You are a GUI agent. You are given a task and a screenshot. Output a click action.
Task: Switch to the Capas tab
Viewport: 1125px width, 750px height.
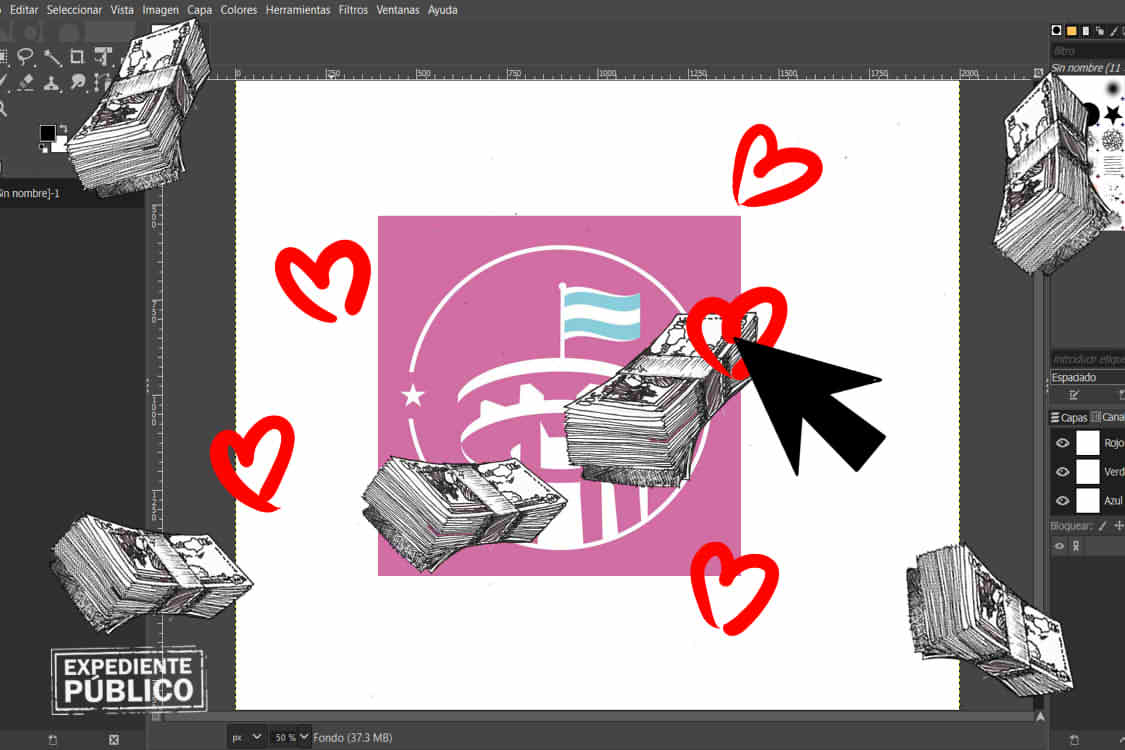1069,417
